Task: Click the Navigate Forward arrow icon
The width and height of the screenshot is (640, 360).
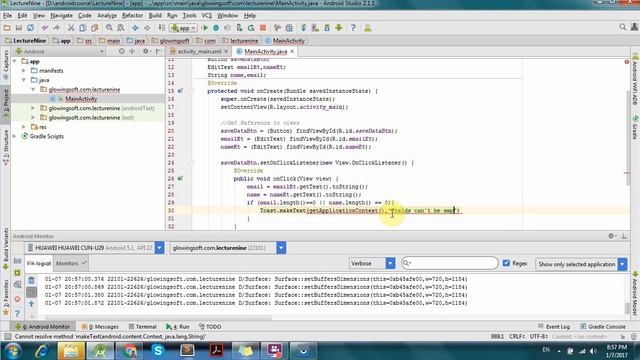Action: [147, 28]
